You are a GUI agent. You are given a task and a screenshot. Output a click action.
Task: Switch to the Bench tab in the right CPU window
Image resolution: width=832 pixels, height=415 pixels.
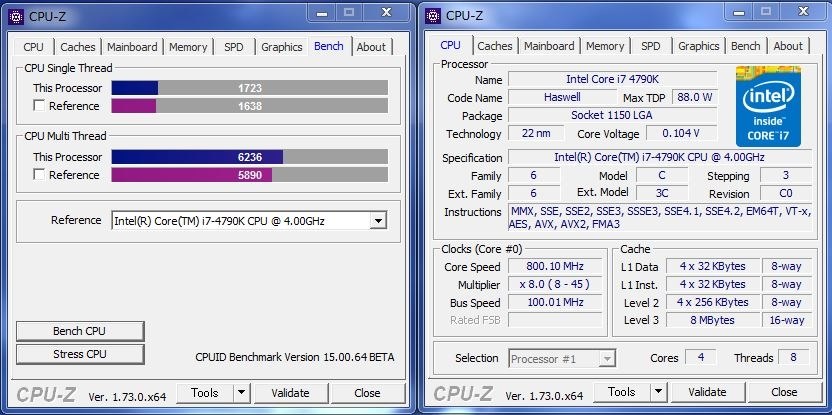pos(746,46)
